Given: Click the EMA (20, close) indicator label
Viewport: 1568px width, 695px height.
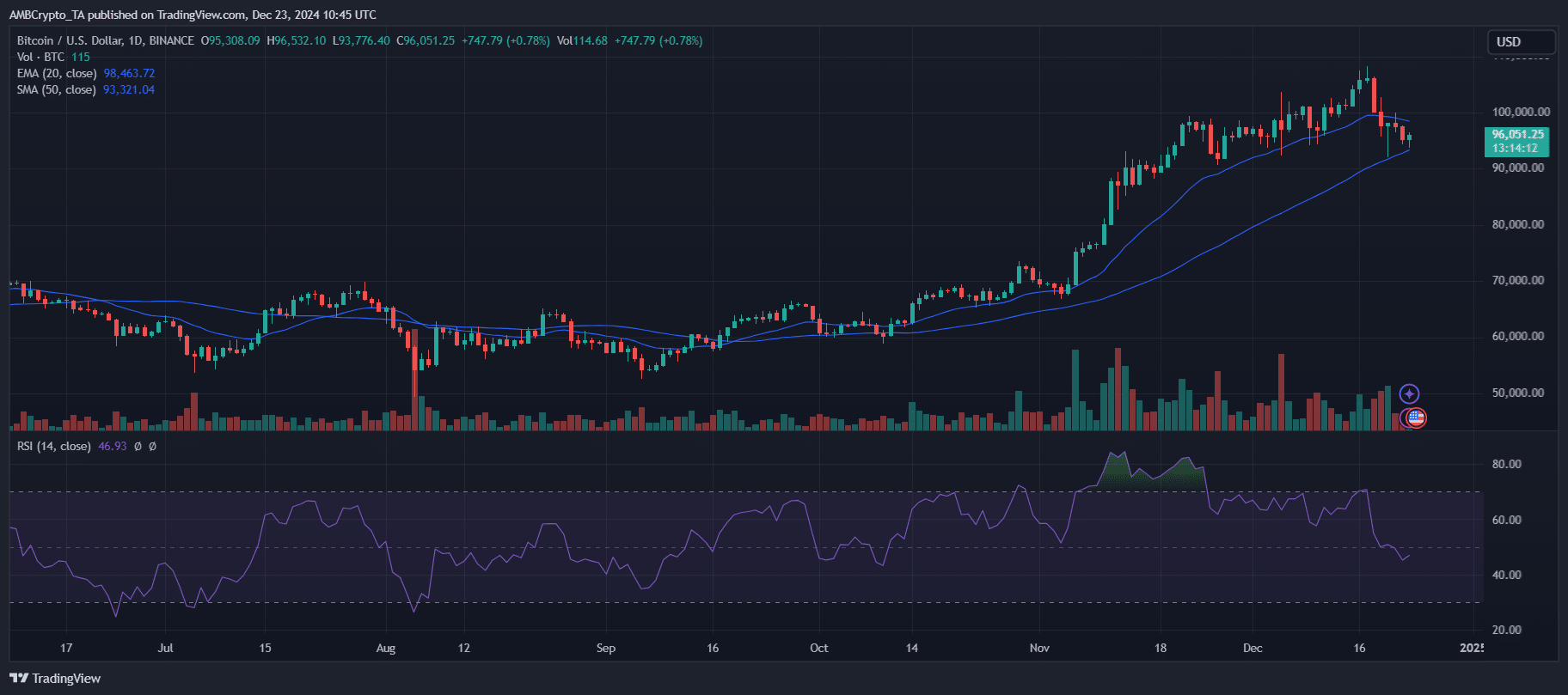Looking at the screenshot, I should pos(57,74).
